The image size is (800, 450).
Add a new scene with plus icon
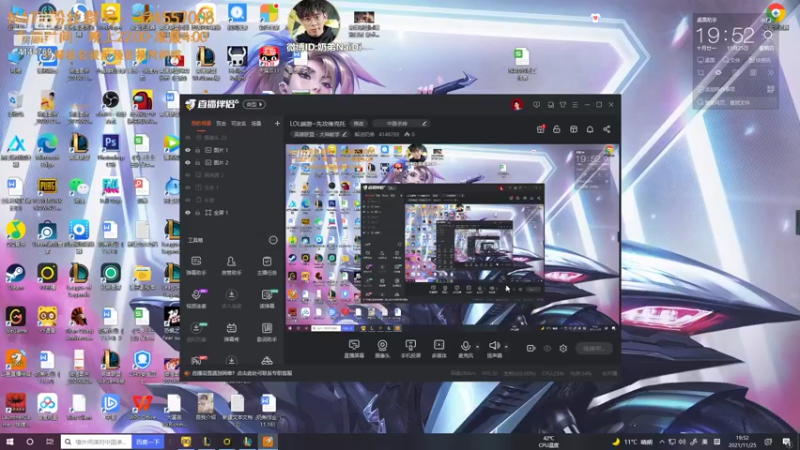(277, 123)
